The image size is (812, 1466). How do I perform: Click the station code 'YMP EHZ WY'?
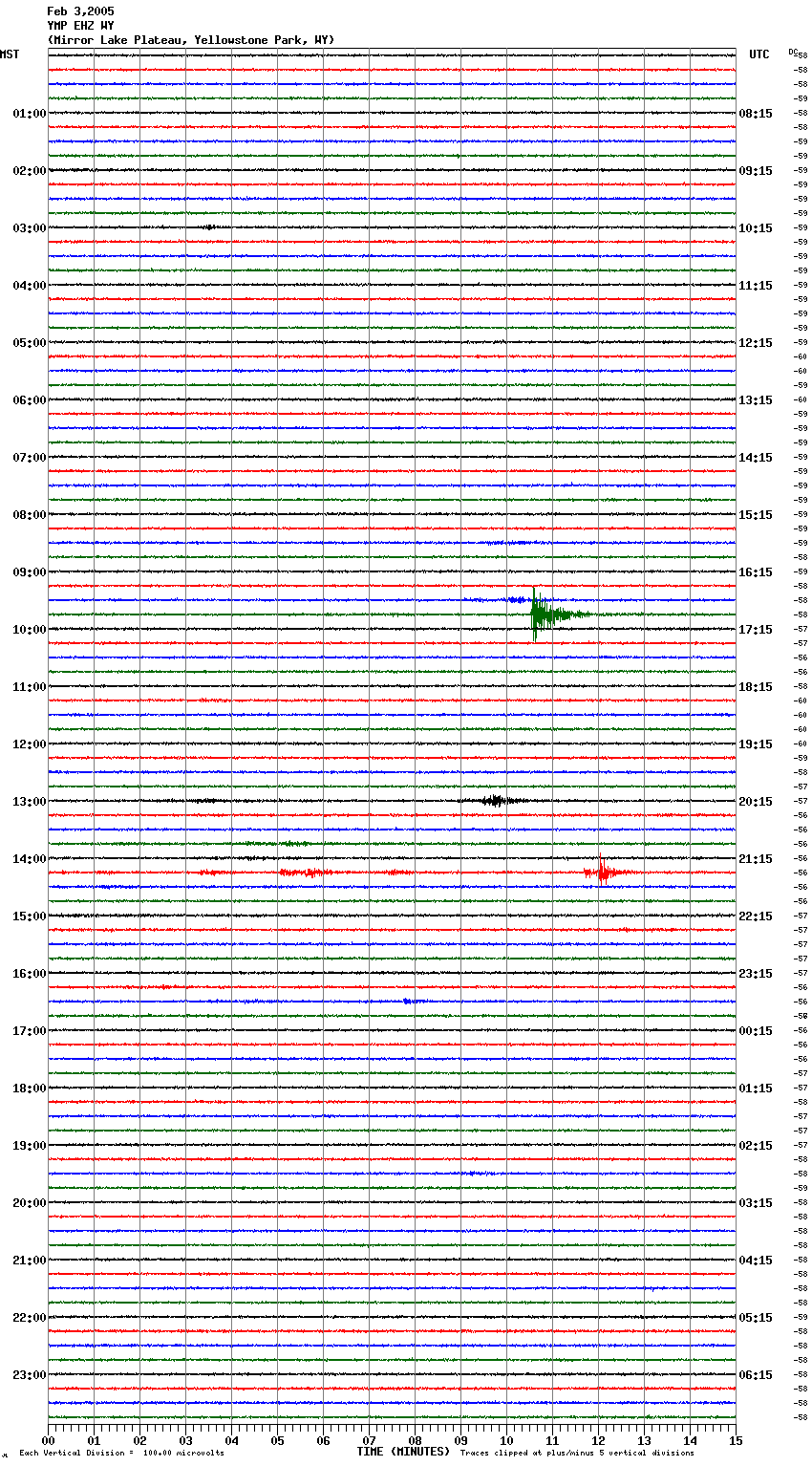80,26
